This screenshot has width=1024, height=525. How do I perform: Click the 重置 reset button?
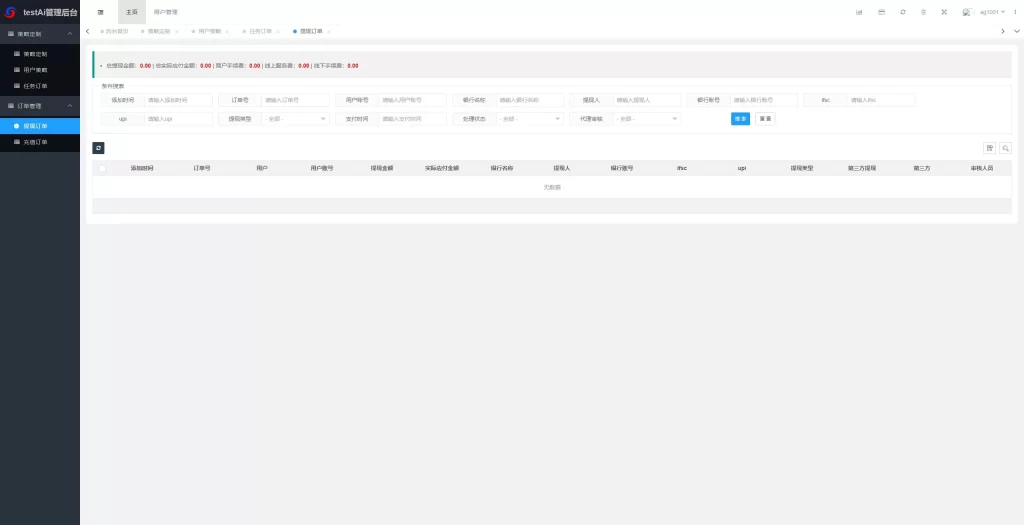pyautogui.click(x=765, y=119)
